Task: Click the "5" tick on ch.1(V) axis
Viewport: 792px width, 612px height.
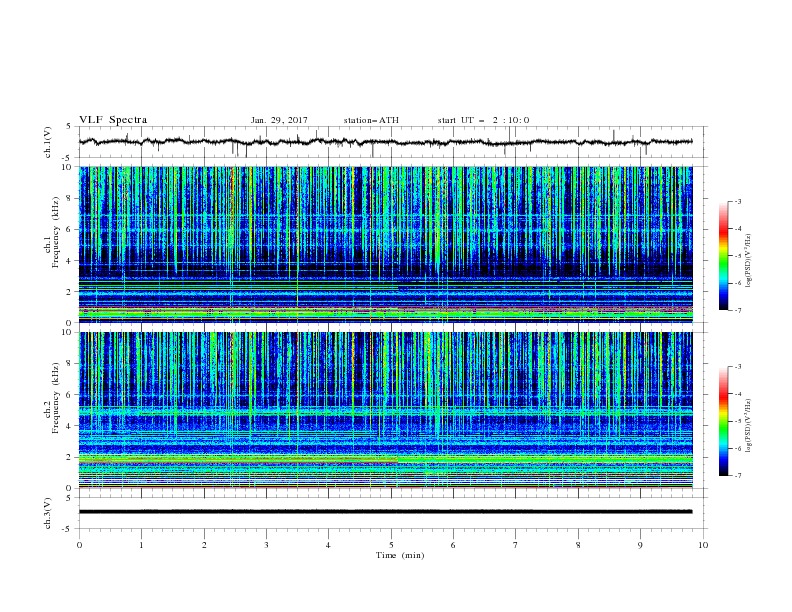Action: (69, 127)
